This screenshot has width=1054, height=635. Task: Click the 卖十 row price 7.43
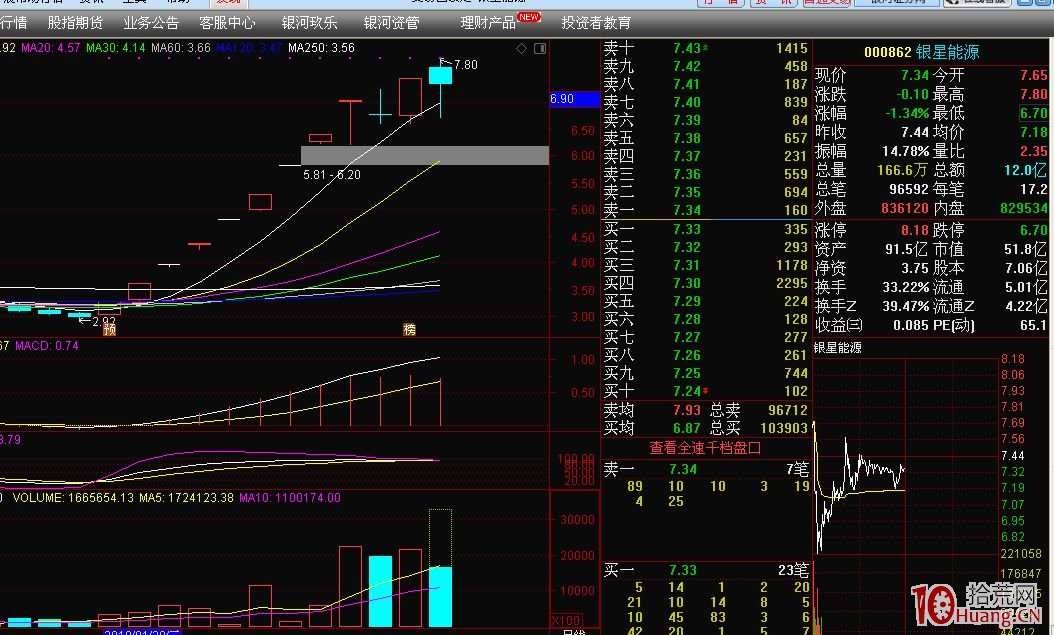coord(687,48)
